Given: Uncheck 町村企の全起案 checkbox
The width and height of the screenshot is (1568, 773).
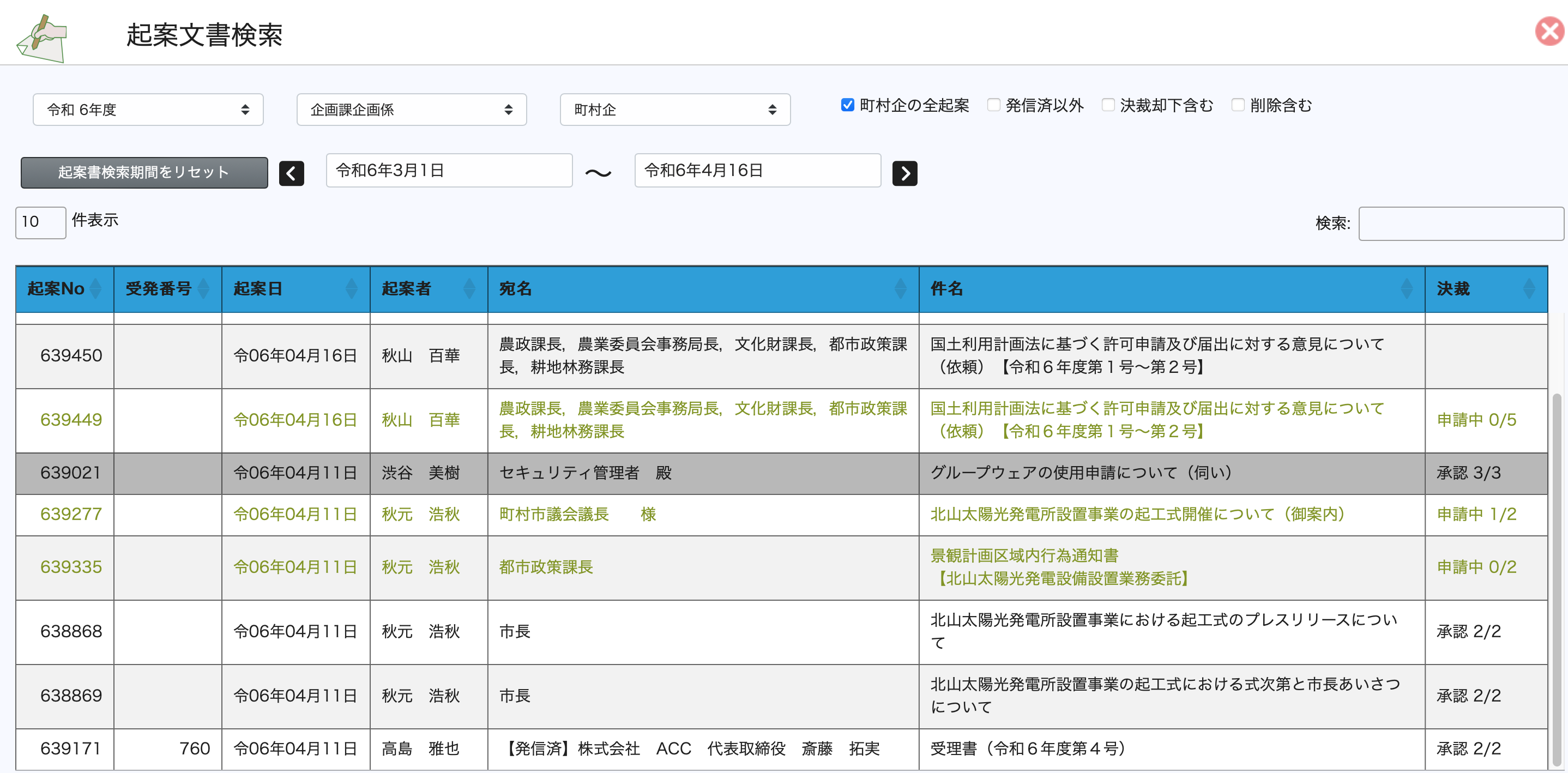Looking at the screenshot, I should [847, 105].
